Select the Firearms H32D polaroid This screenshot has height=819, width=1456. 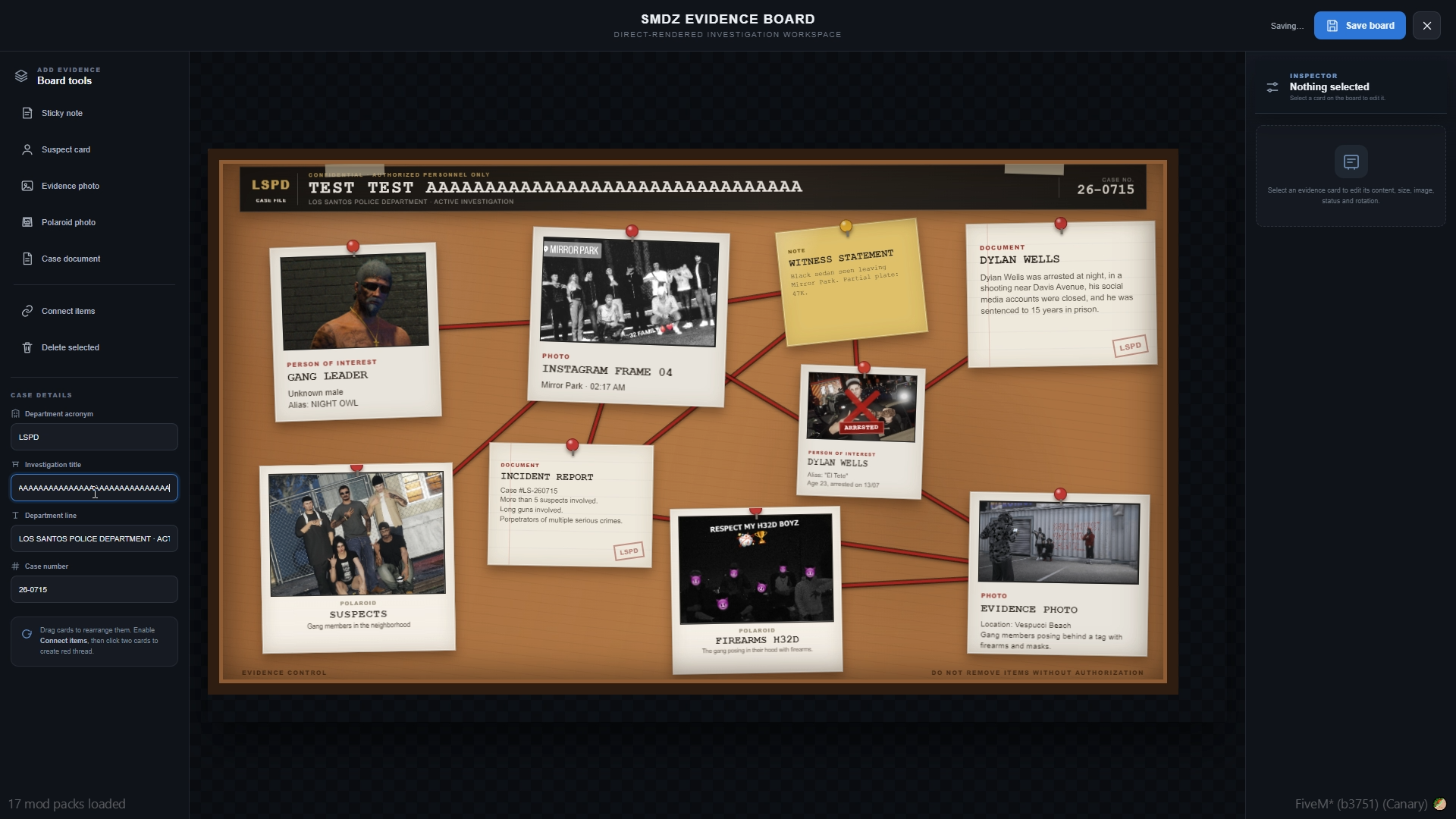click(756, 590)
